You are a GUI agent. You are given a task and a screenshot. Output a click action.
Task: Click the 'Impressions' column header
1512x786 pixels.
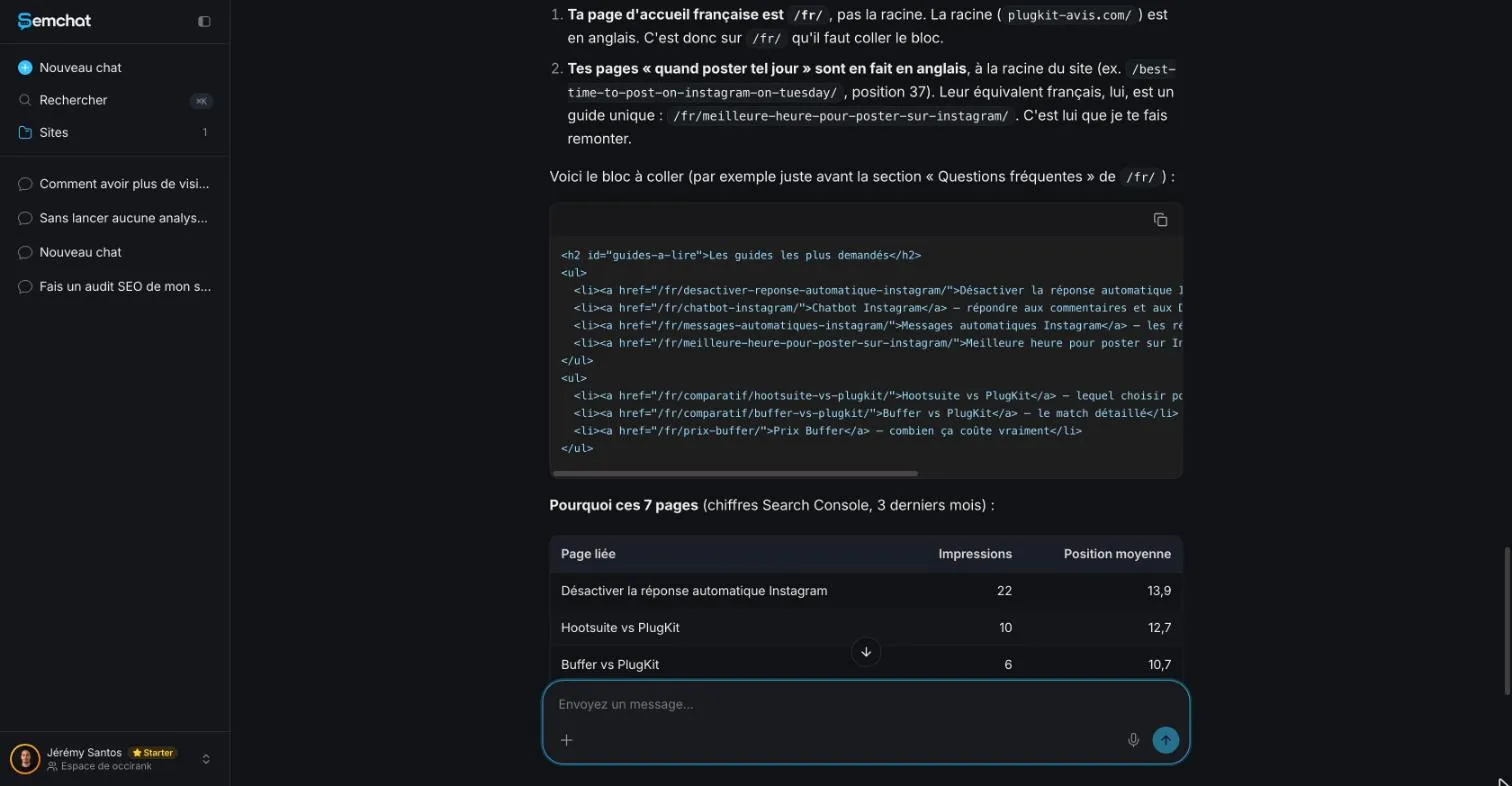pos(975,554)
